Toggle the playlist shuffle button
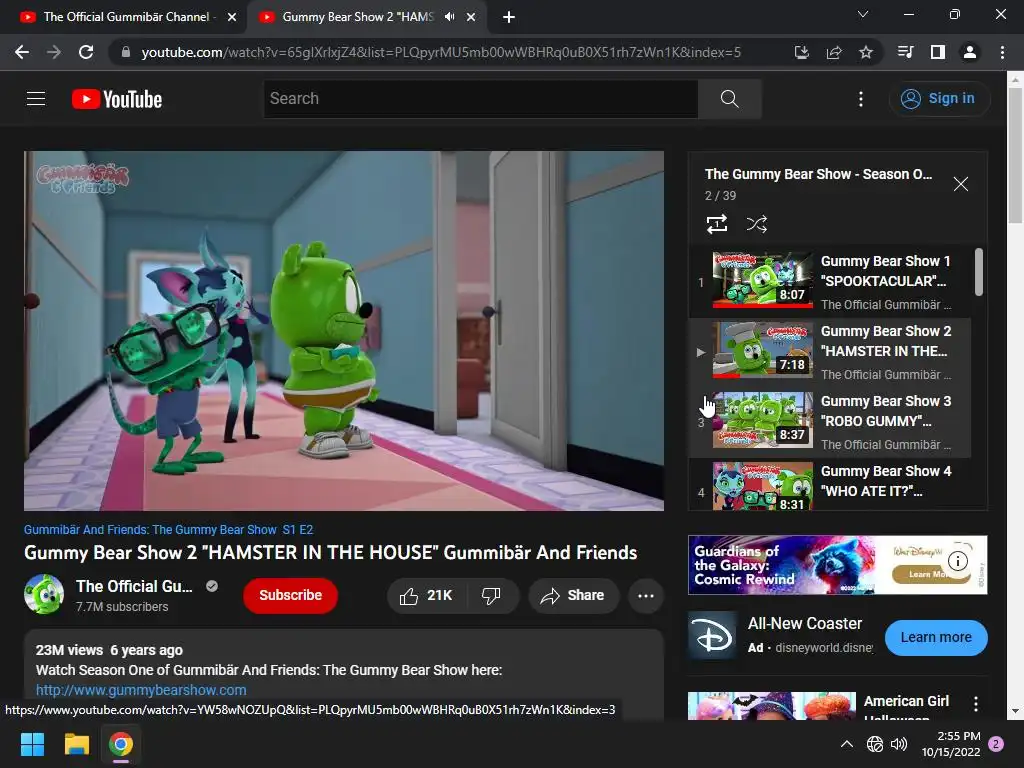This screenshot has height=768, width=1024. 756,224
